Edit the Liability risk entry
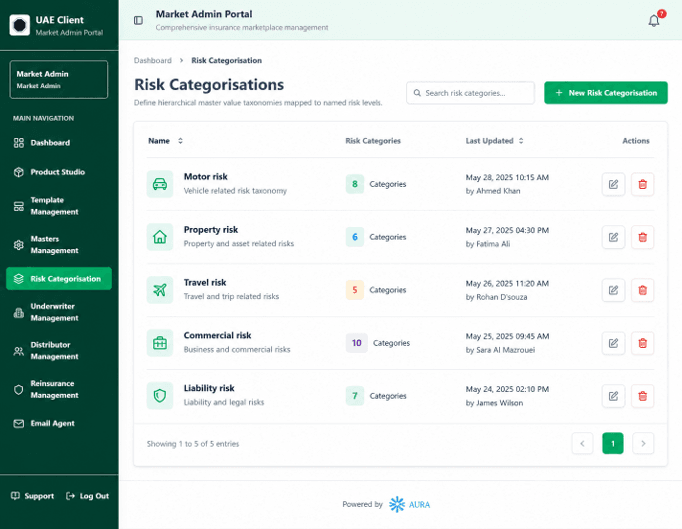Viewport: 682px width, 529px height. (613, 396)
